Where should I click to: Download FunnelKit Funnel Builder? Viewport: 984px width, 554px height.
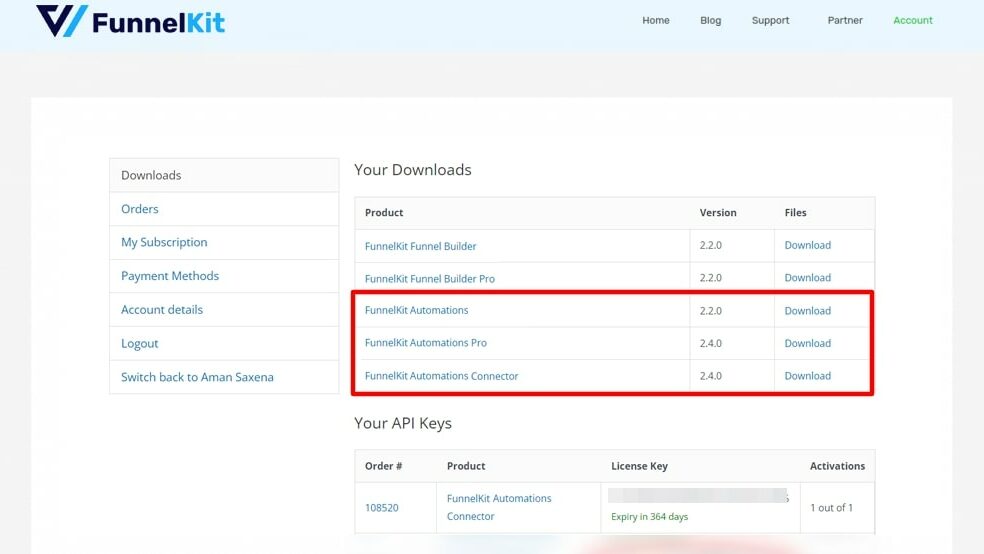coord(808,245)
